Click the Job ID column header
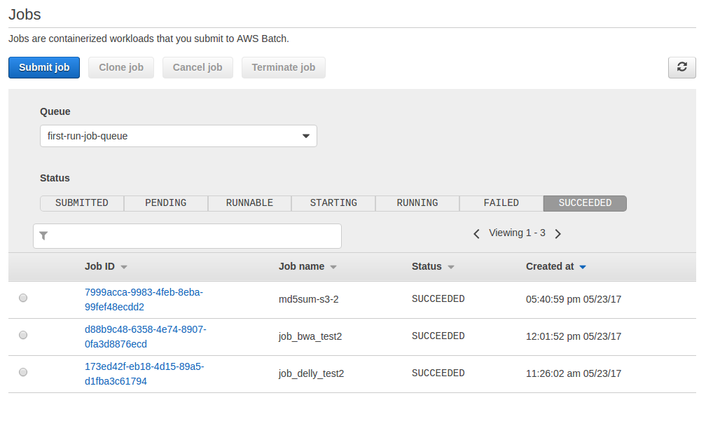The height and width of the screenshot is (447, 720). click(100, 266)
